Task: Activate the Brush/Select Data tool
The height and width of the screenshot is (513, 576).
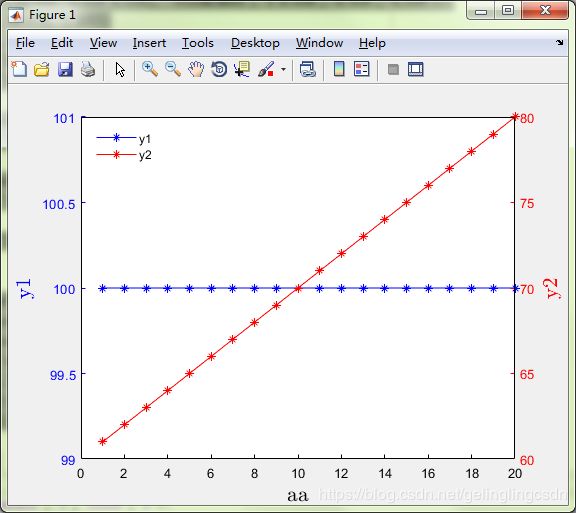Action: 266,69
